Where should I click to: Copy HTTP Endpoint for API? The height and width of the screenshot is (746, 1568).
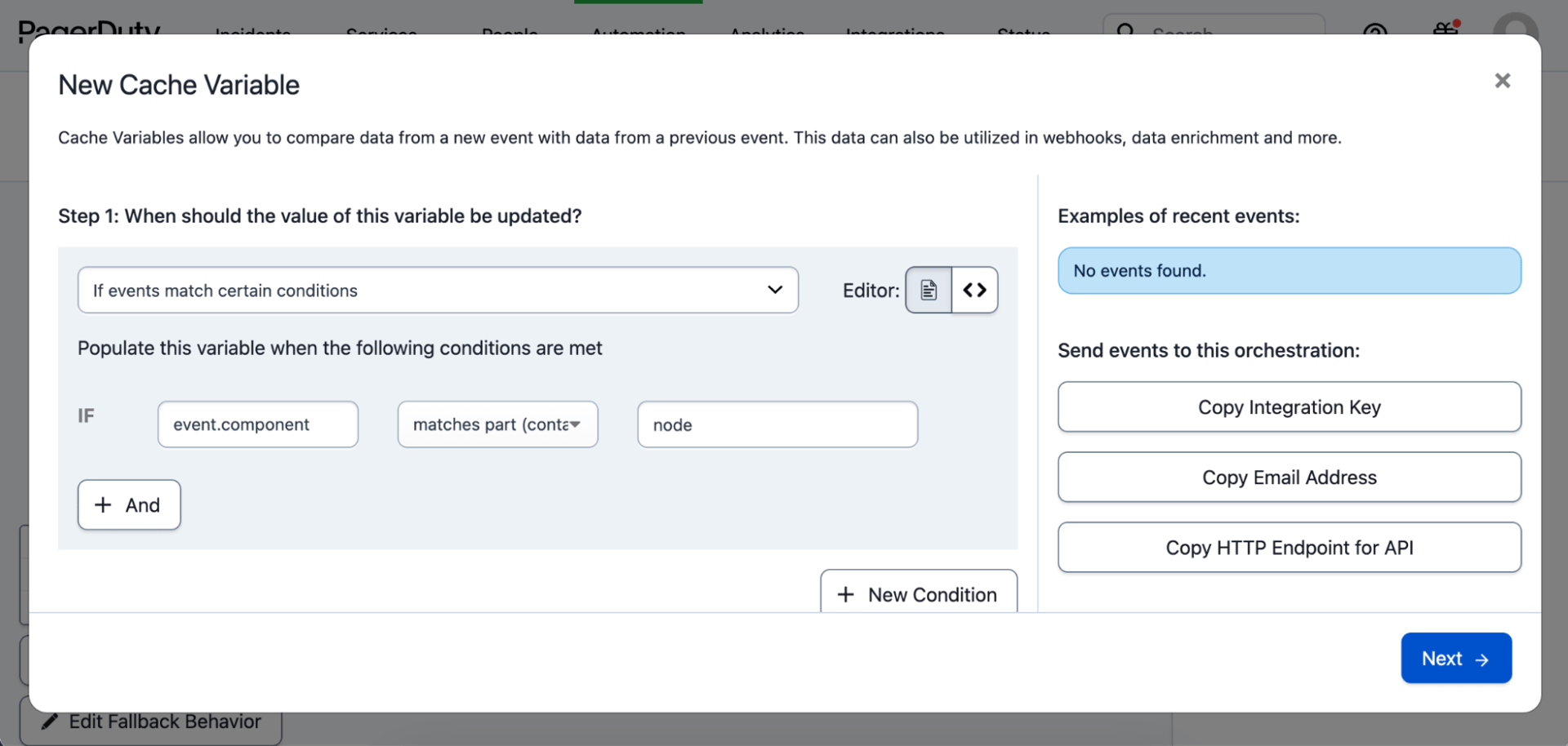click(1289, 548)
